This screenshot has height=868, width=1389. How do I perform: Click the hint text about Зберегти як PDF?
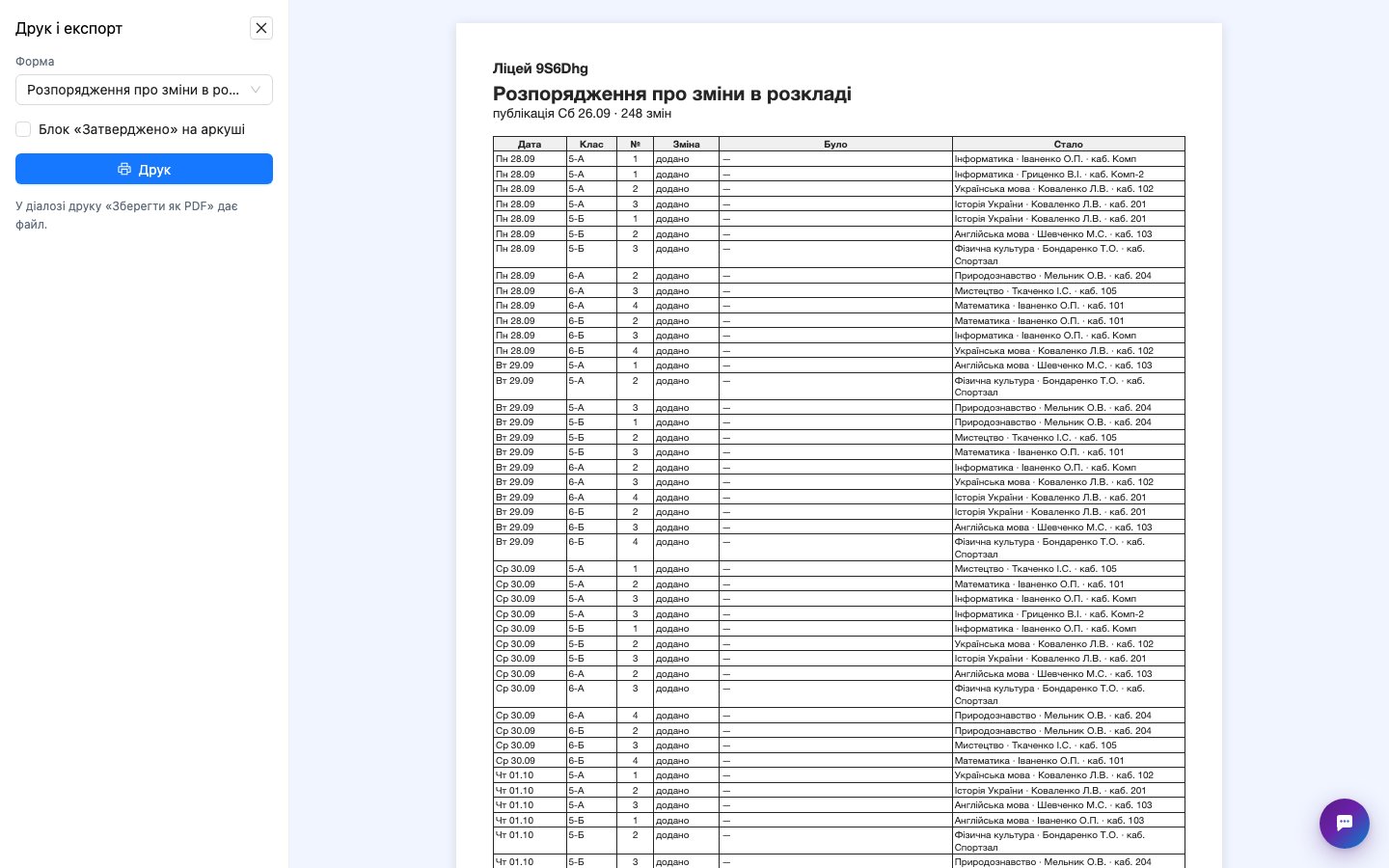(x=126, y=215)
